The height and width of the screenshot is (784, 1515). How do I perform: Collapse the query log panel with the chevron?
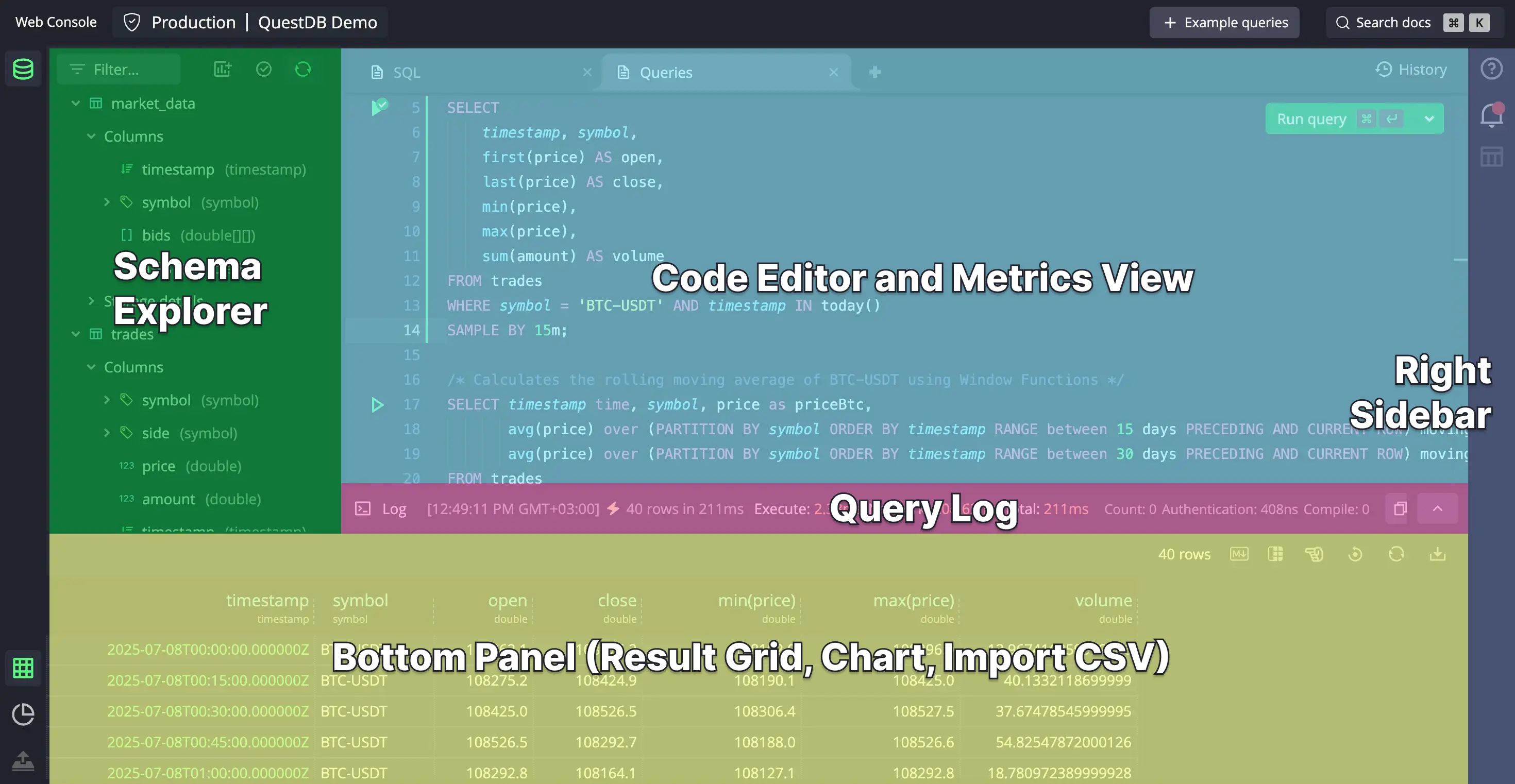pos(1437,508)
